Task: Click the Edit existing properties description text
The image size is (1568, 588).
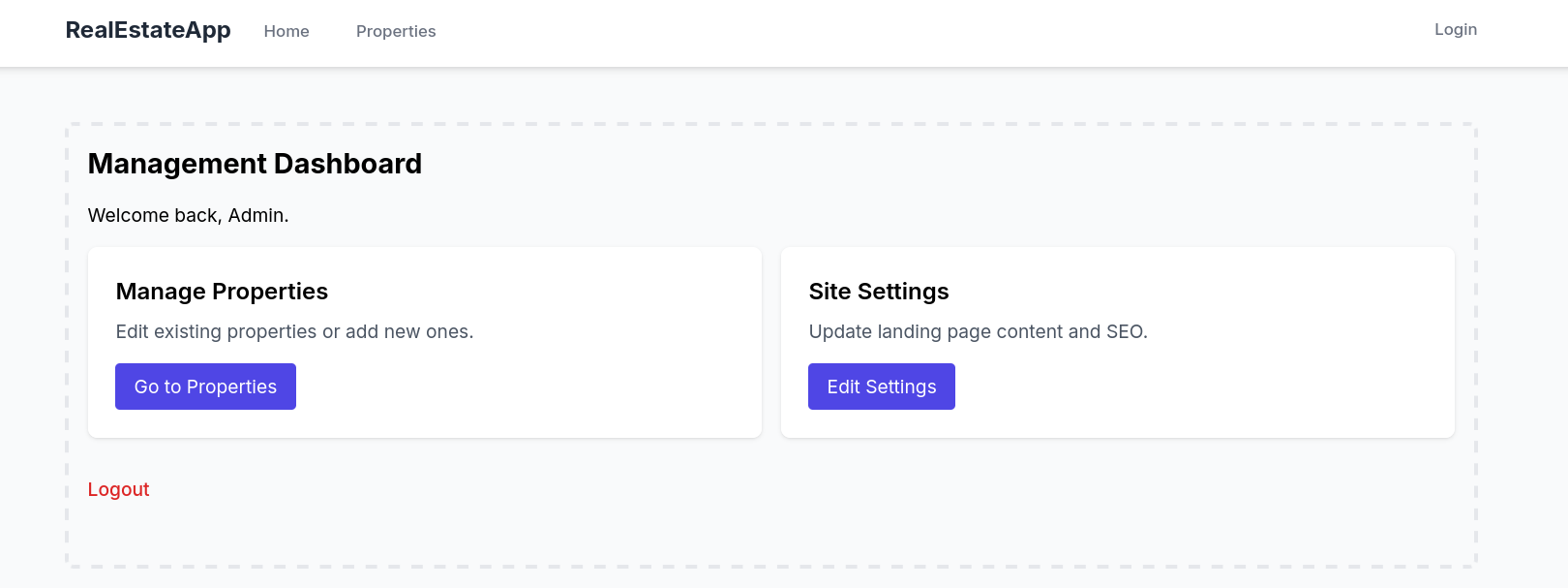Action: click(x=294, y=331)
